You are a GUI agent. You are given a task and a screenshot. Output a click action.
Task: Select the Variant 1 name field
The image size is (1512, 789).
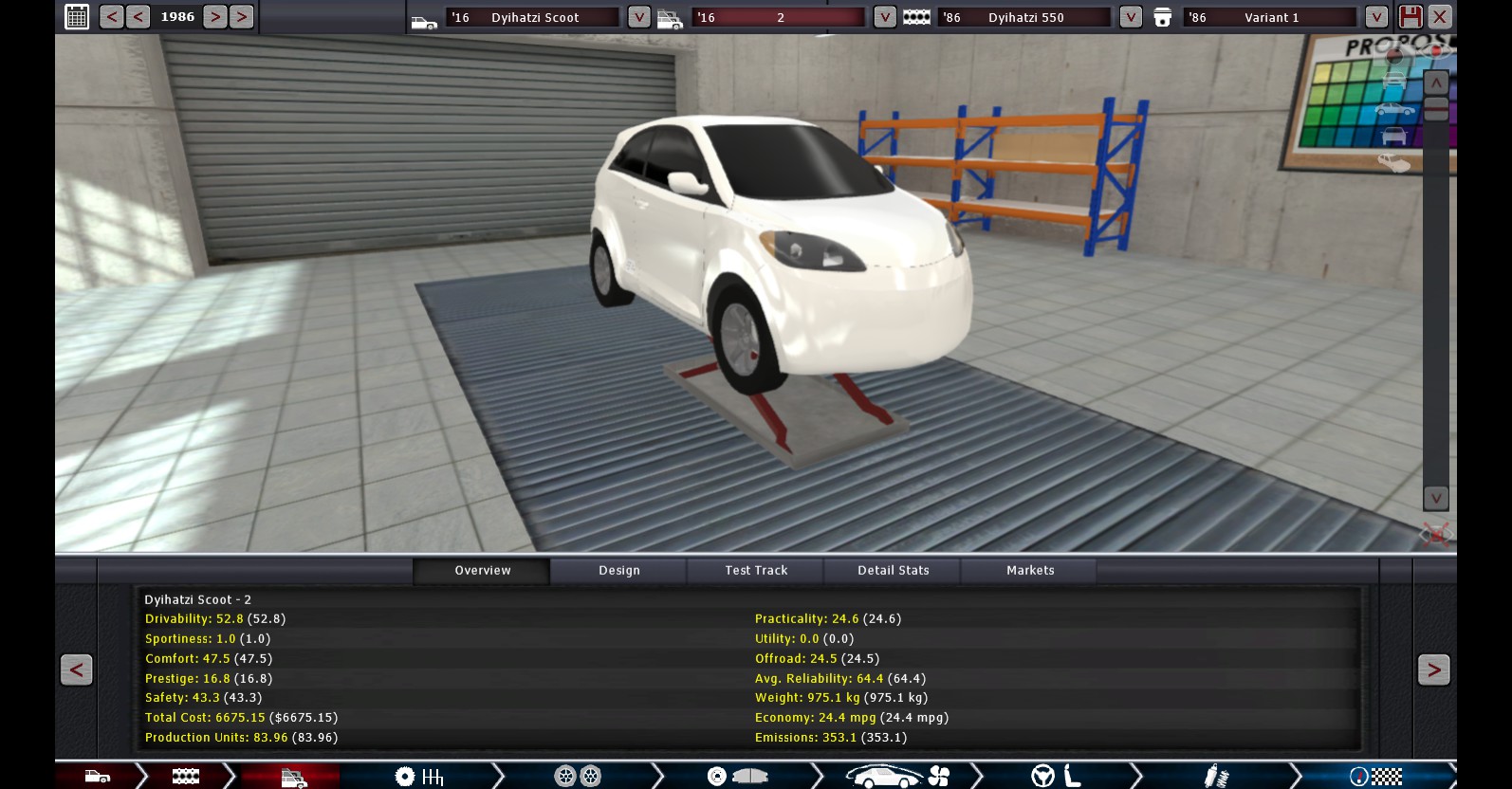coord(1270,17)
